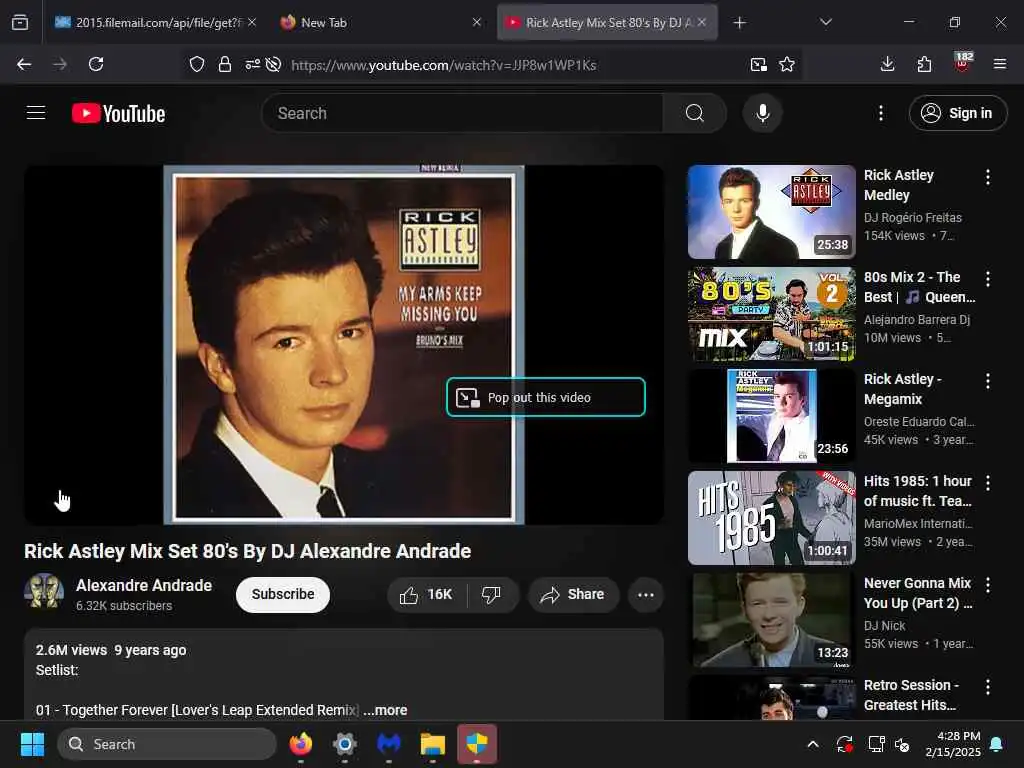Dislike this video
The image size is (1024, 768).
click(x=491, y=594)
